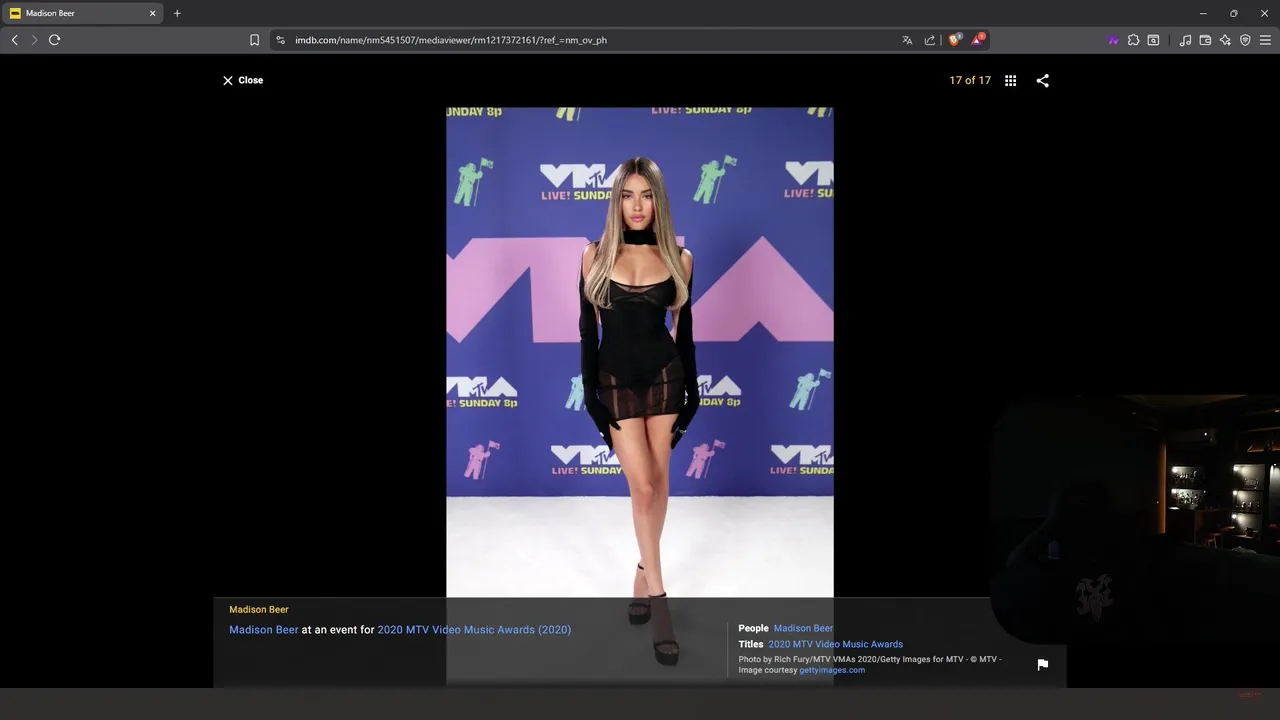Open 2020 MTV Video Music Awards (2020) caption link
The height and width of the screenshot is (720, 1280).
(474, 630)
